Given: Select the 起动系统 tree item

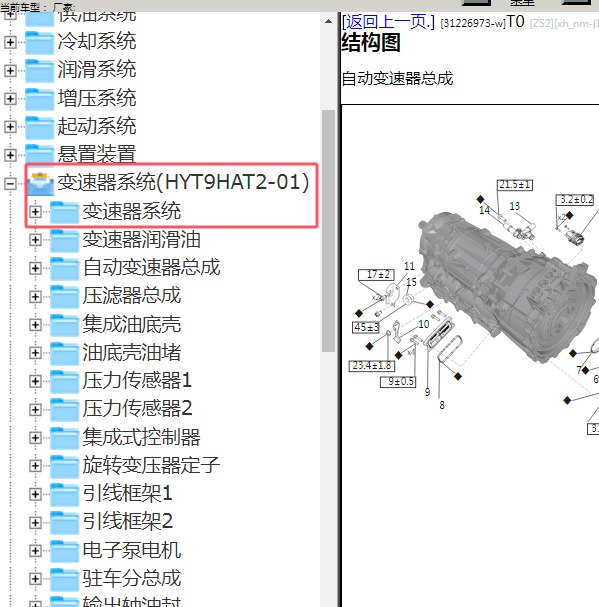Looking at the screenshot, I should [97, 126].
